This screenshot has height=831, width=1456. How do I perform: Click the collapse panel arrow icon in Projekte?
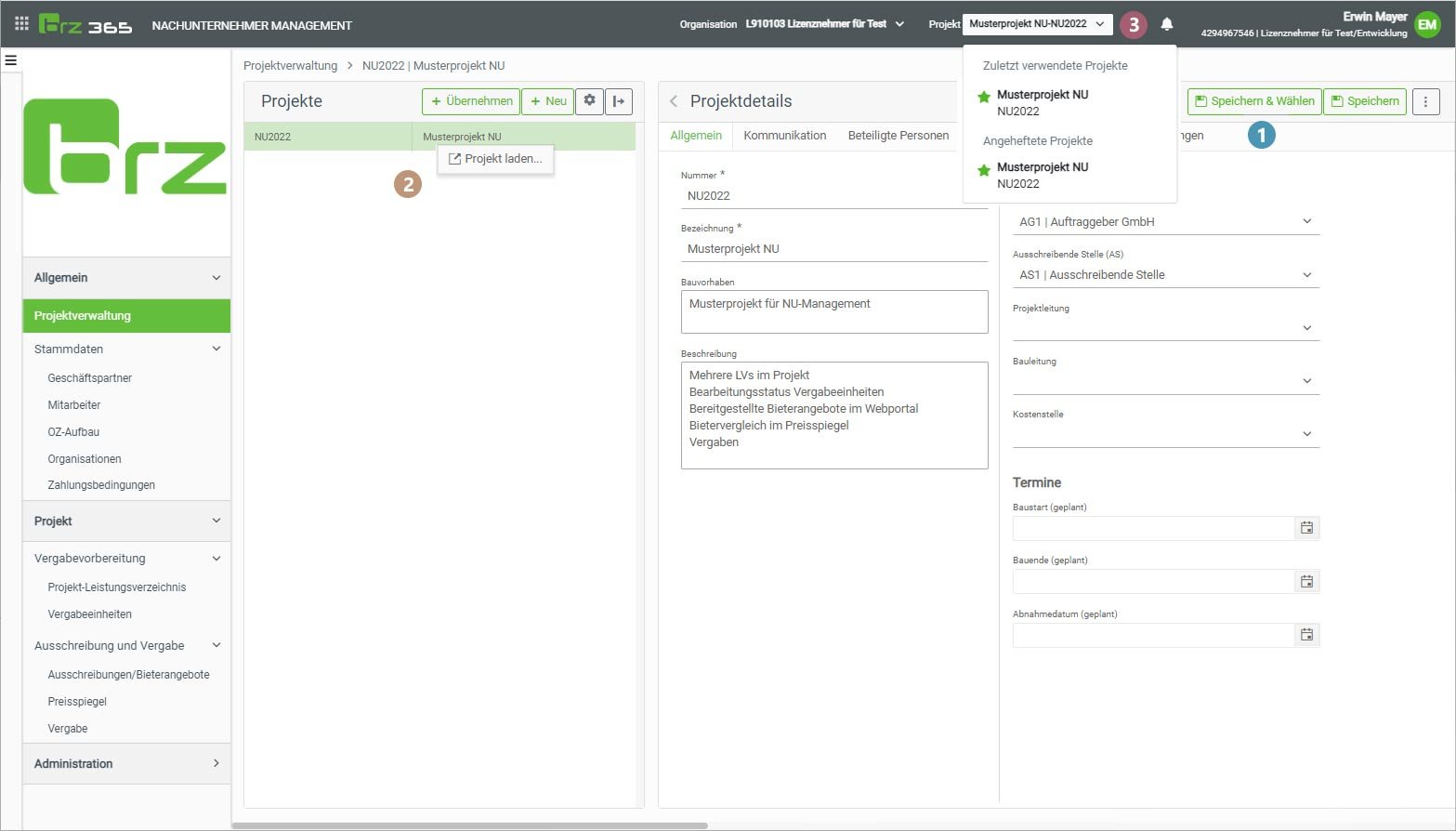(x=619, y=100)
